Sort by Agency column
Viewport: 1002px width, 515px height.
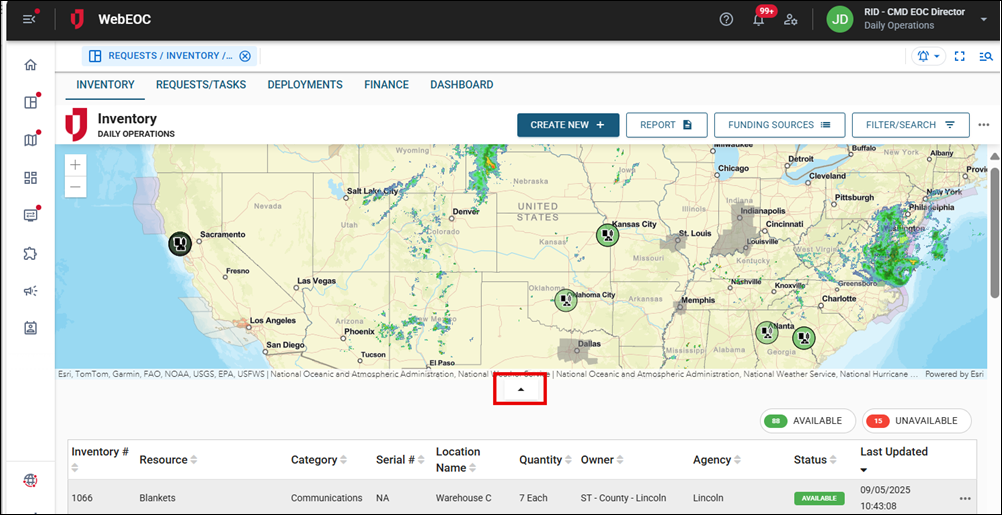[x=717, y=460]
